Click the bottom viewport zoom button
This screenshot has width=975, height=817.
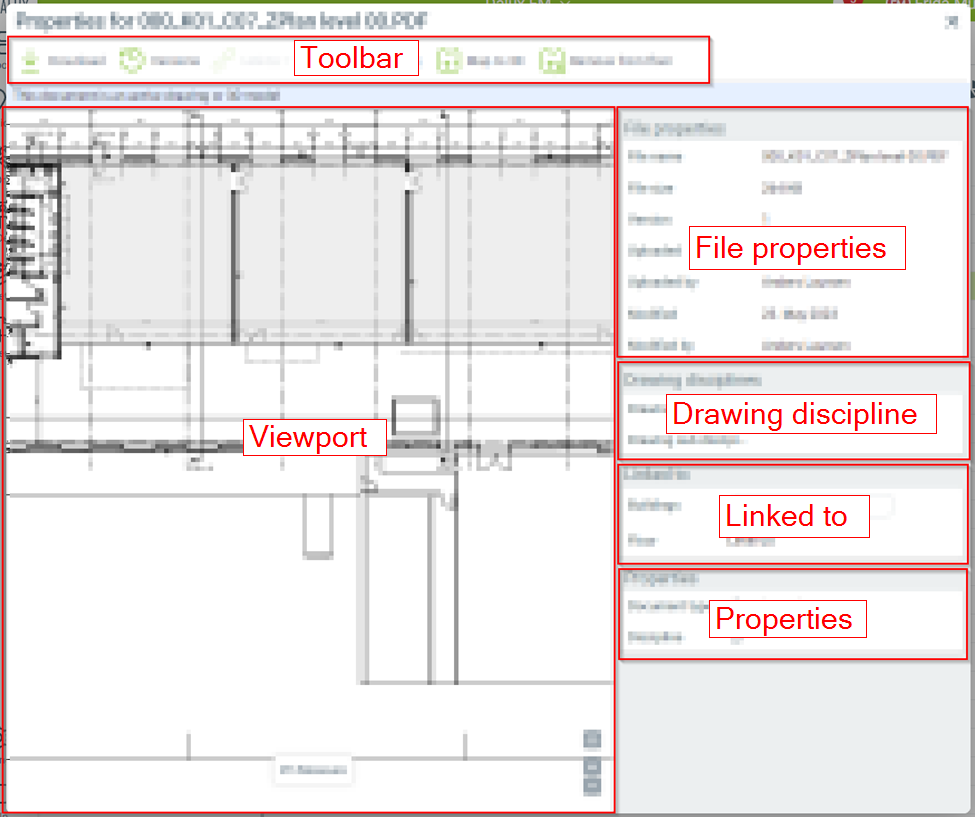click(592, 786)
